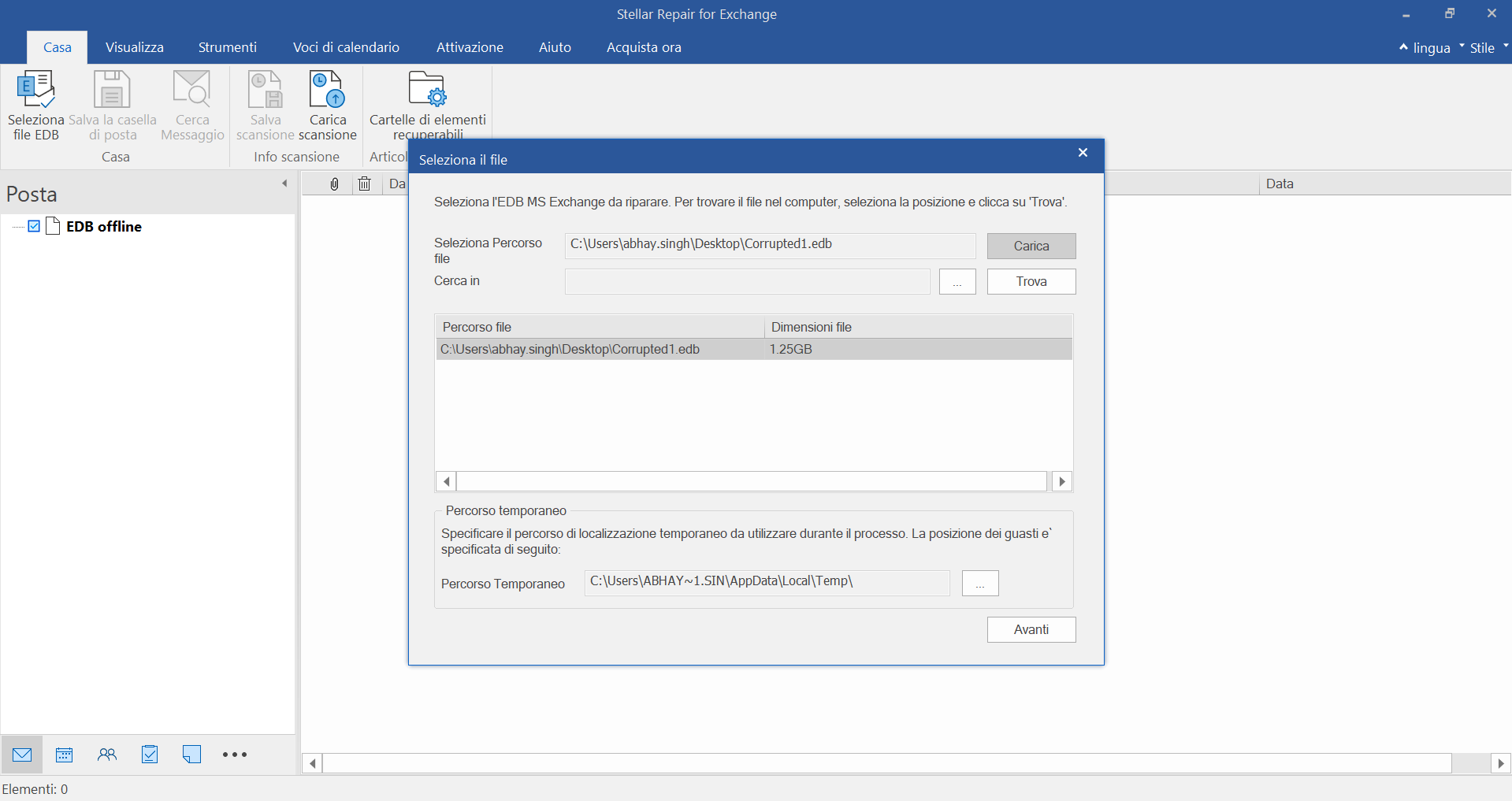Switch to Contacts view icon
The height and width of the screenshot is (801, 1512).
click(x=107, y=755)
